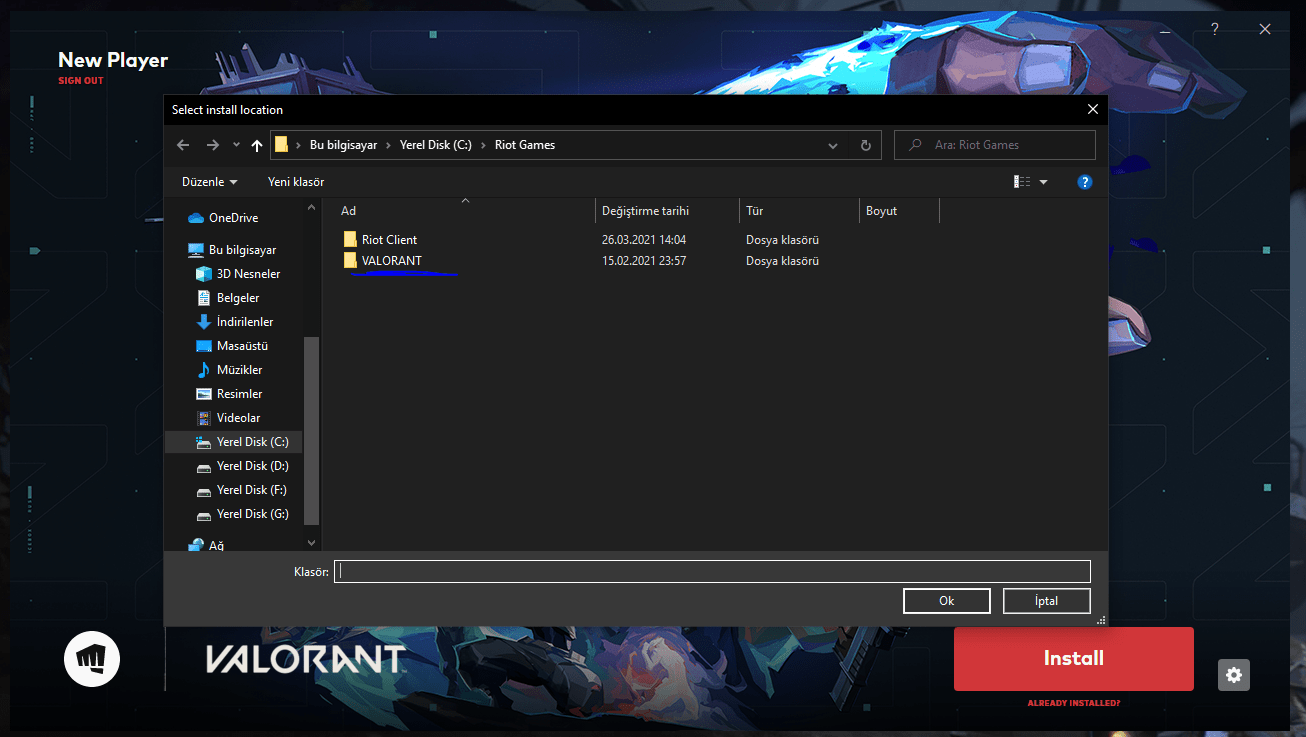The width and height of the screenshot is (1306, 737).
Task: Expand breadcrumb chevron before Bu bilgisayar
Action: [299, 145]
